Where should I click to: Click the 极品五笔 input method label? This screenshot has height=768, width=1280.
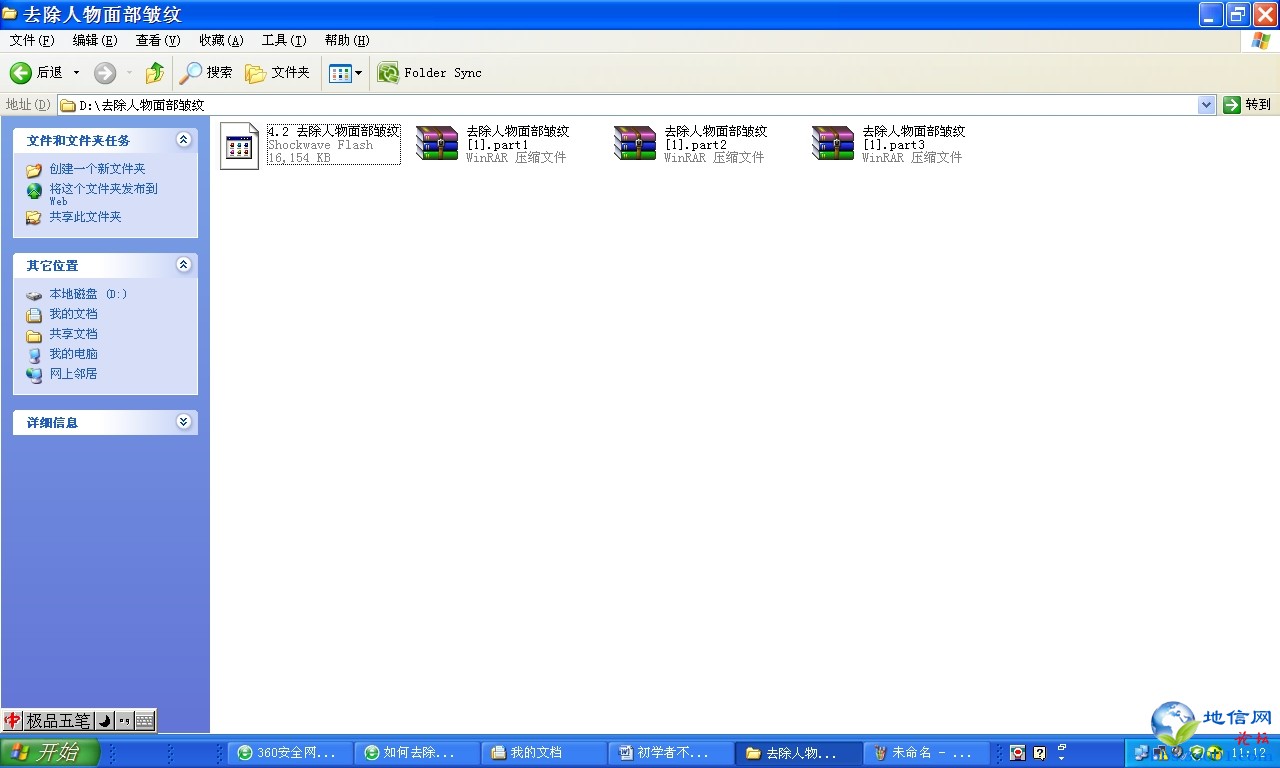pos(59,721)
